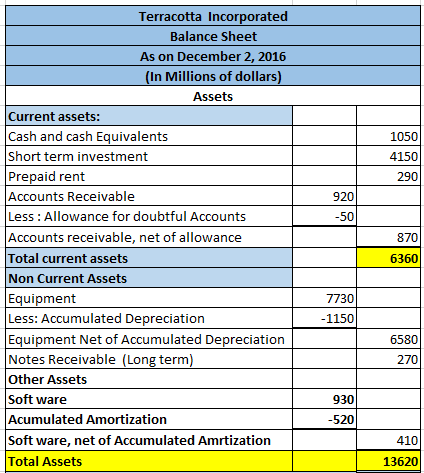Click the 410 net software value
The width and height of the screenshot is (424, 473).
click(x=388, y=440)
